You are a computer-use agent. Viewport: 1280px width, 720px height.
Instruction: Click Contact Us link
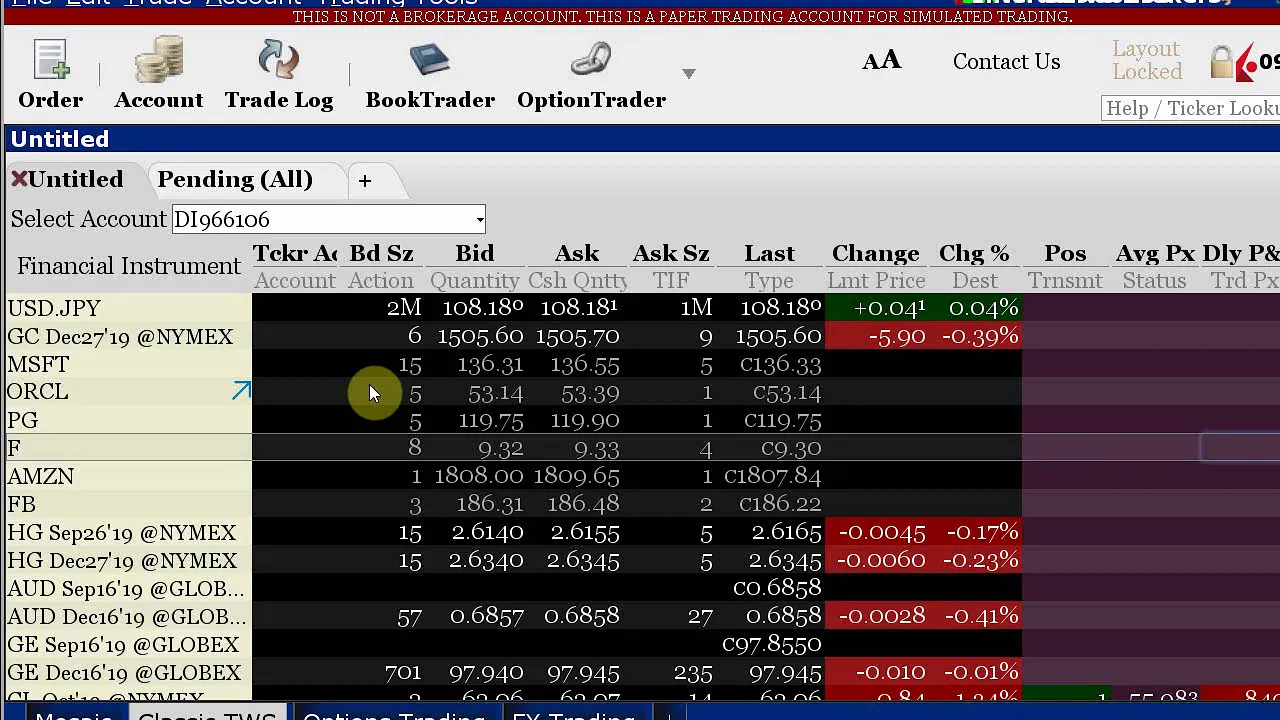click(1006, 62)
